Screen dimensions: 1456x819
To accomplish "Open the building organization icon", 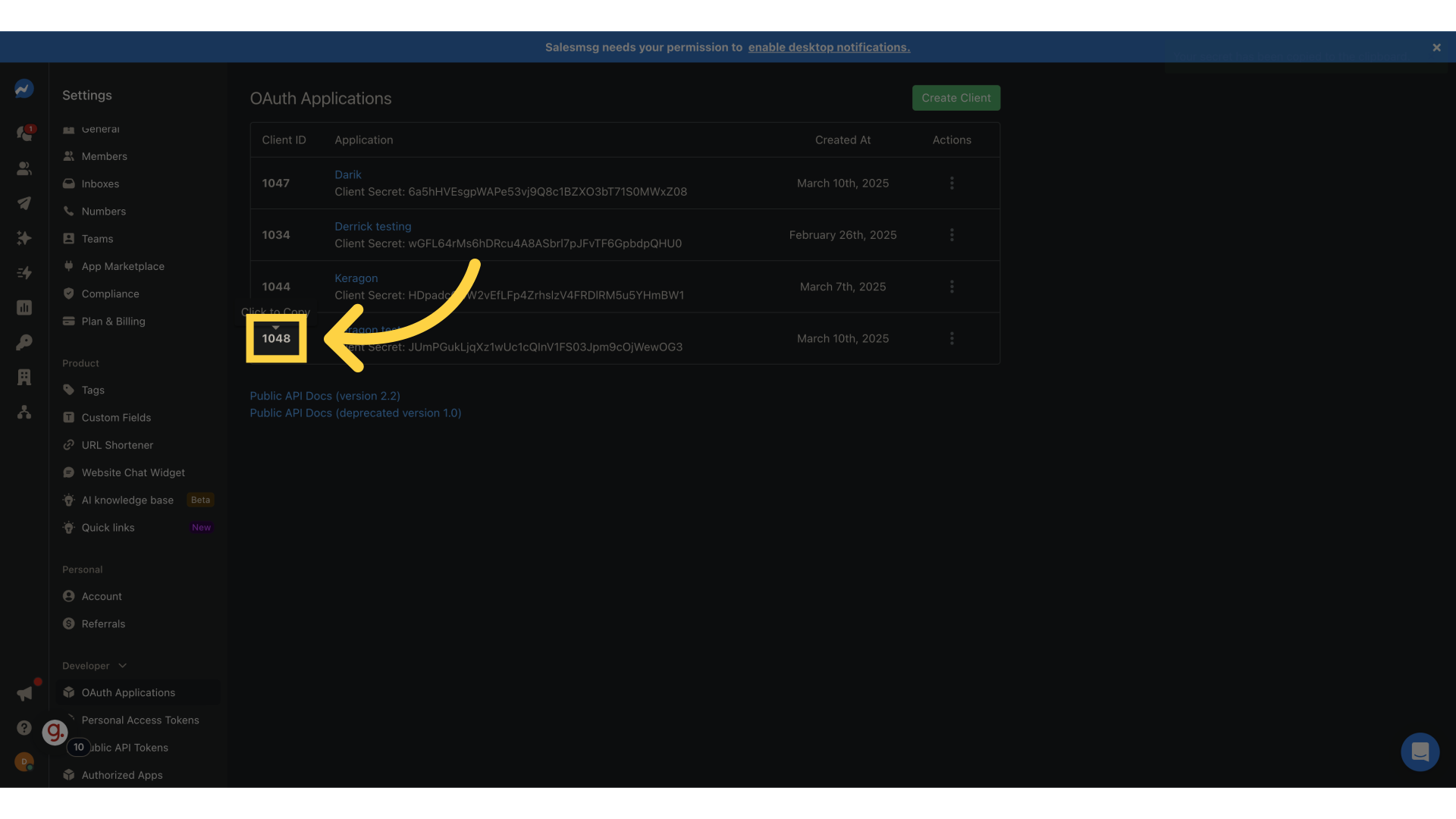I will 24,378.
